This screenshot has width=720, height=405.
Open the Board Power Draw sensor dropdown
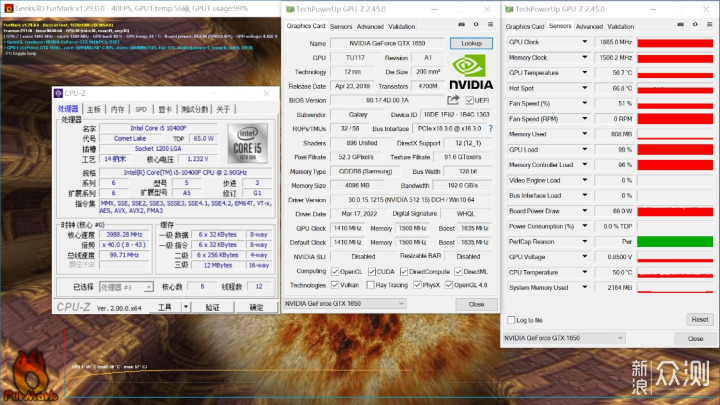point(585,211)
